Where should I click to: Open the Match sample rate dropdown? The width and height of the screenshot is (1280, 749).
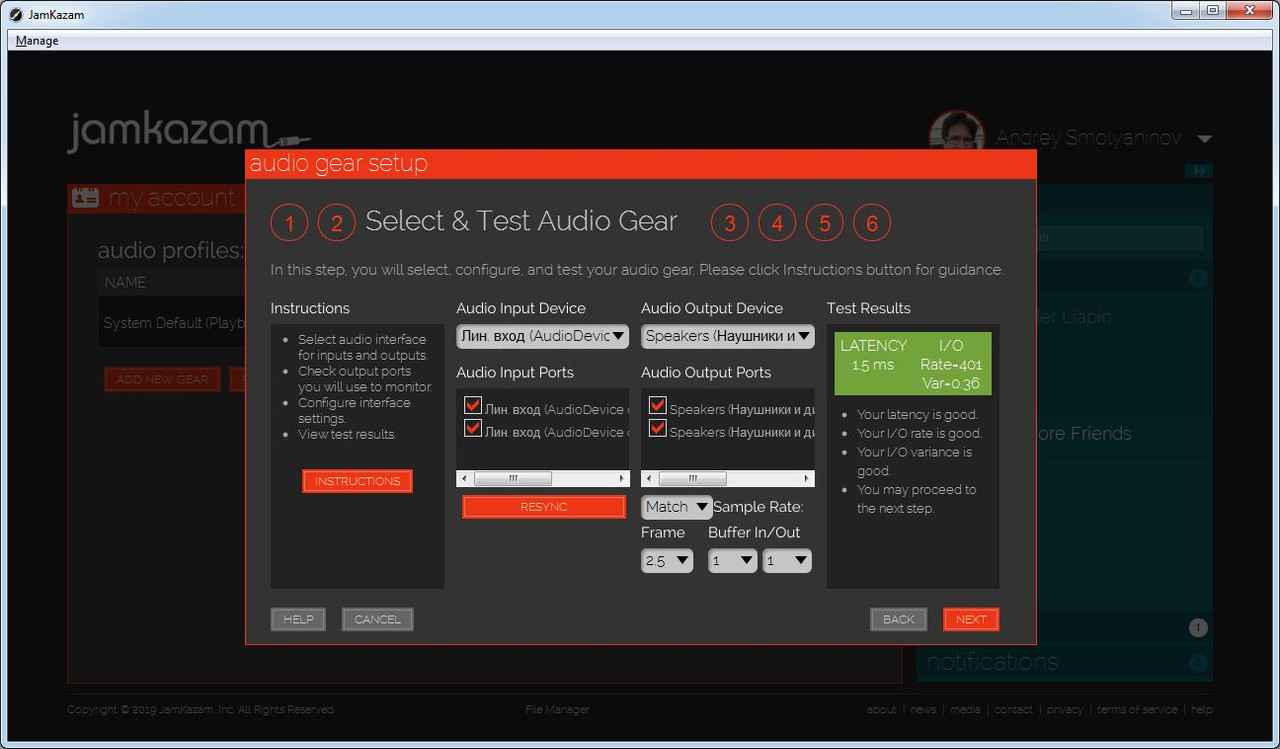677,507
